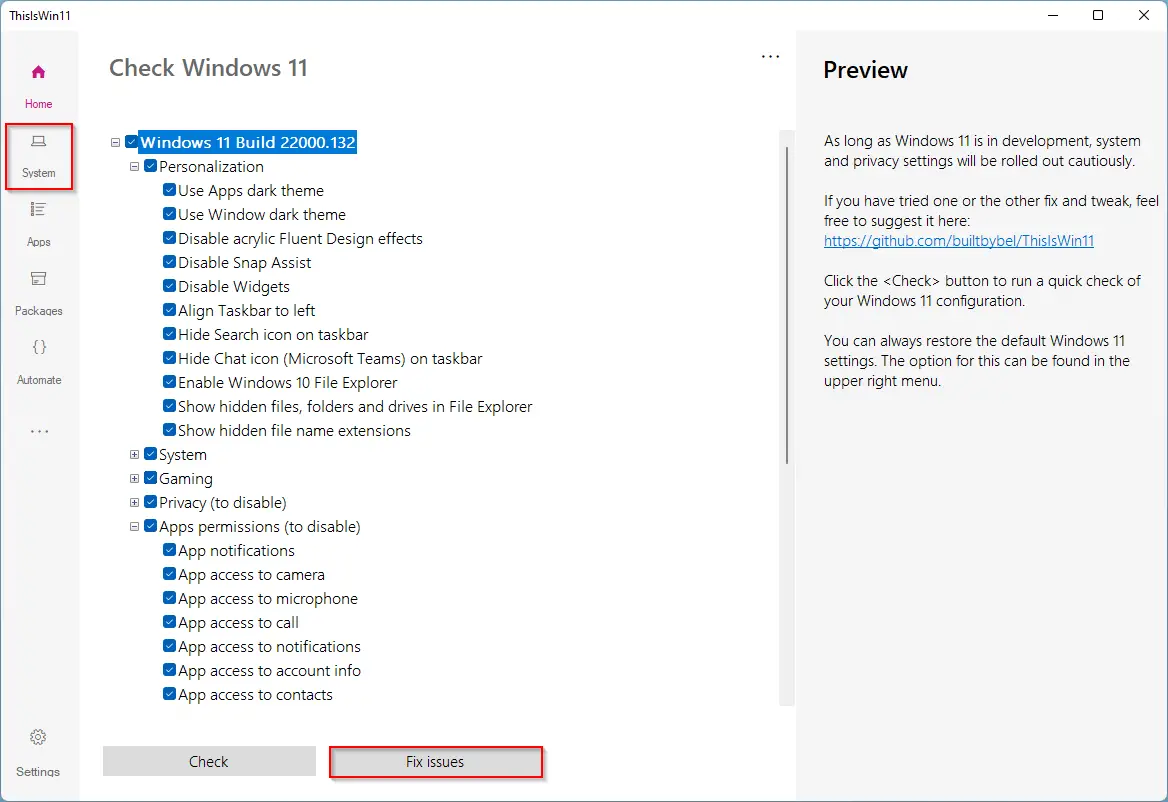
Task: Toggle App access to camera checkbox
Action: point(169,574)
